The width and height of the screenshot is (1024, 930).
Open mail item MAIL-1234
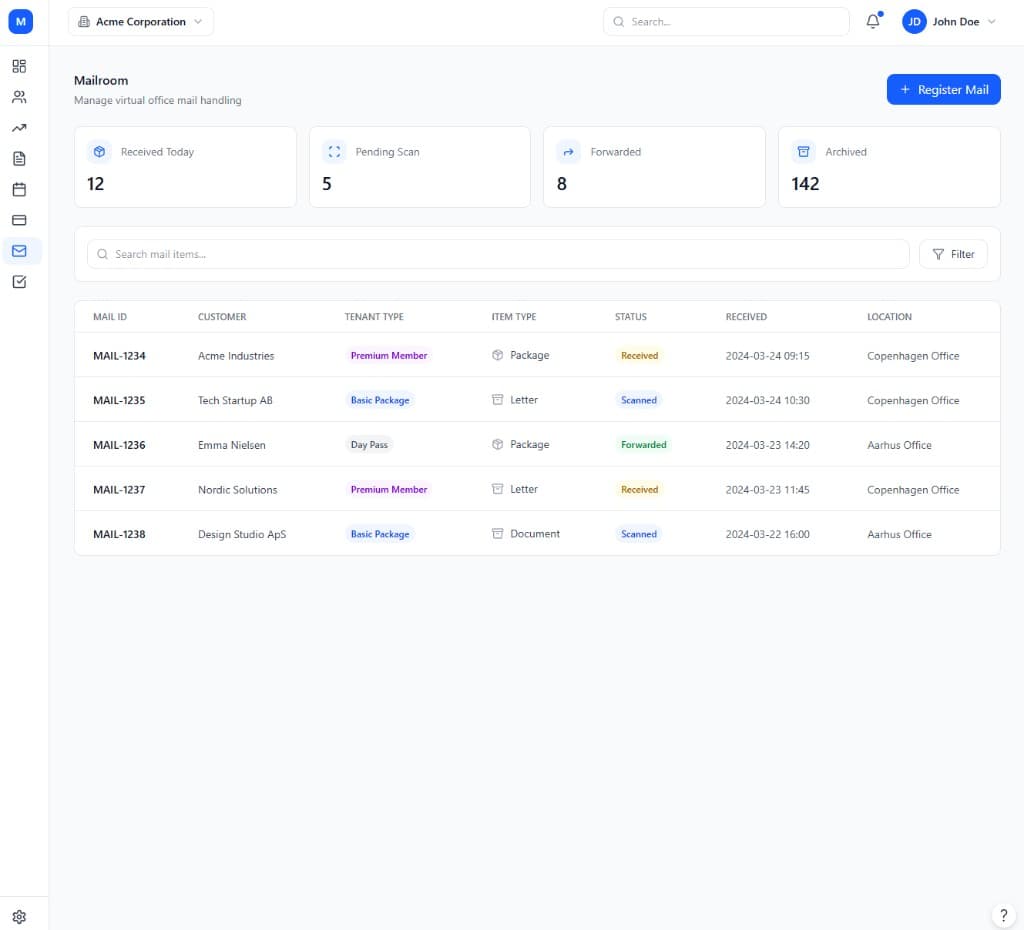point(119,356)
